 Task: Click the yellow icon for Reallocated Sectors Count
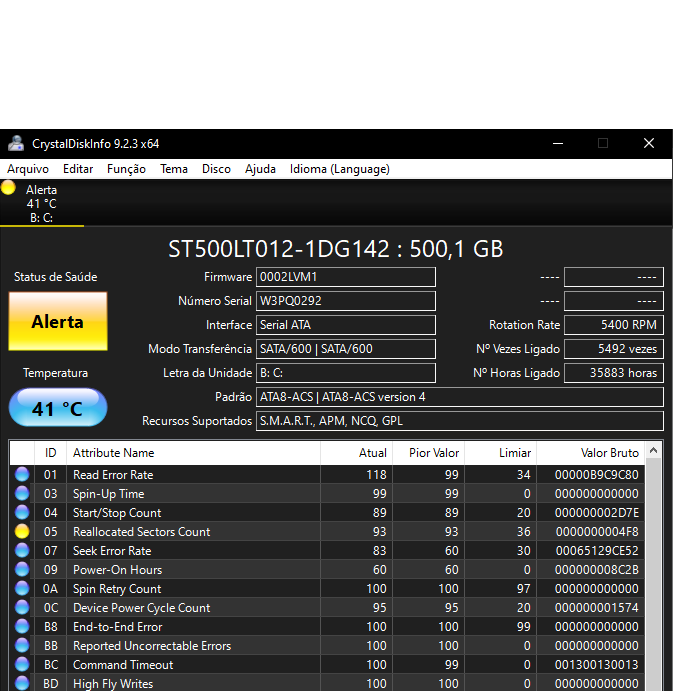click(22, 531)
